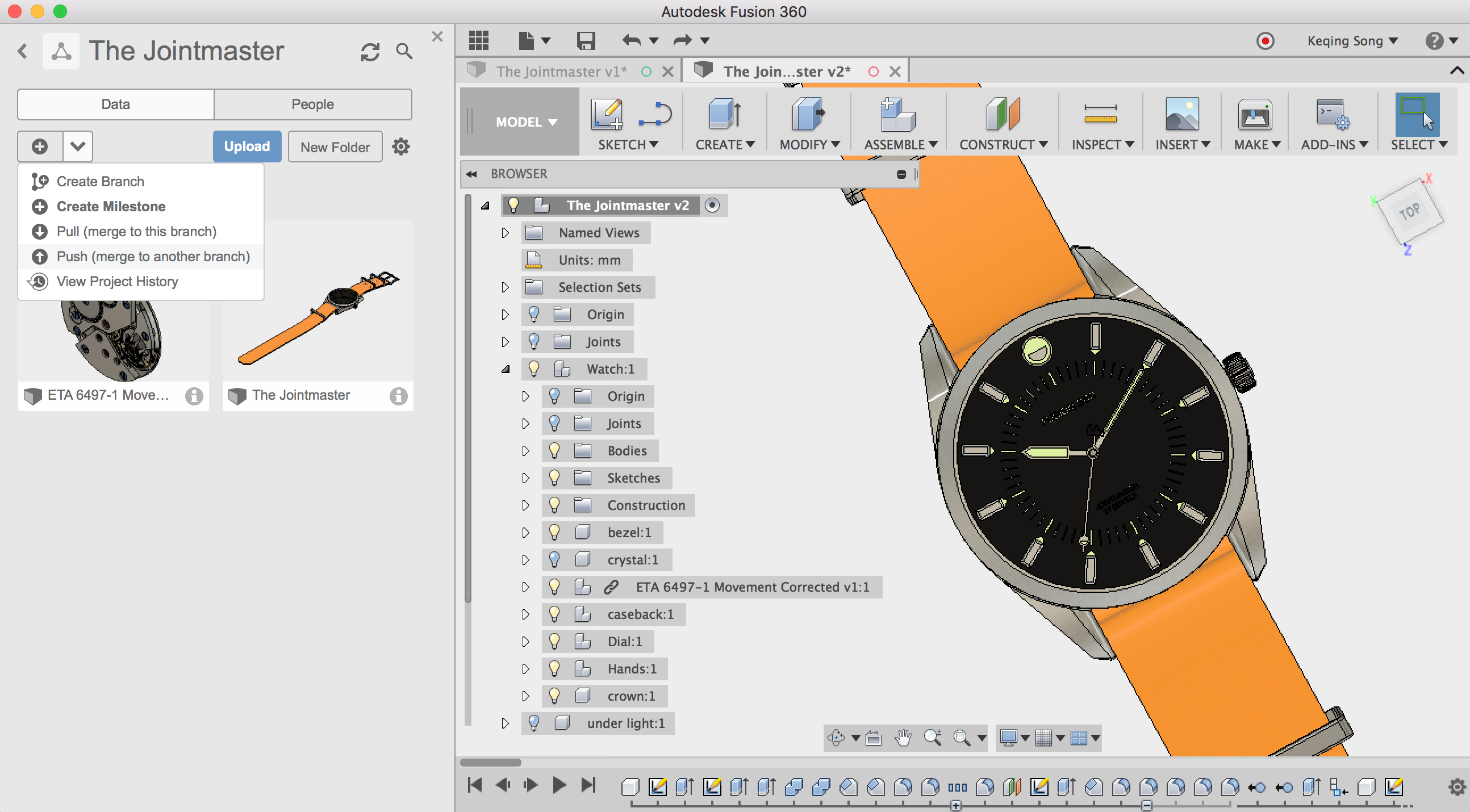Open the MODEL workspace dropdown

(x=525, y=122)
